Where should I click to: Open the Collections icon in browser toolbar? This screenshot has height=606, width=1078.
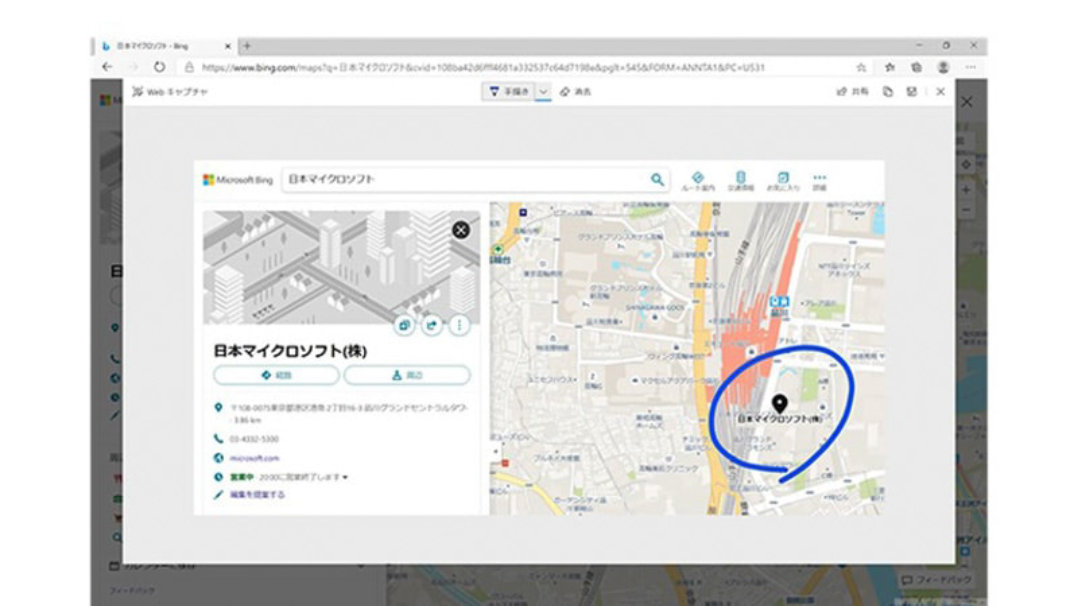(916, 67)
